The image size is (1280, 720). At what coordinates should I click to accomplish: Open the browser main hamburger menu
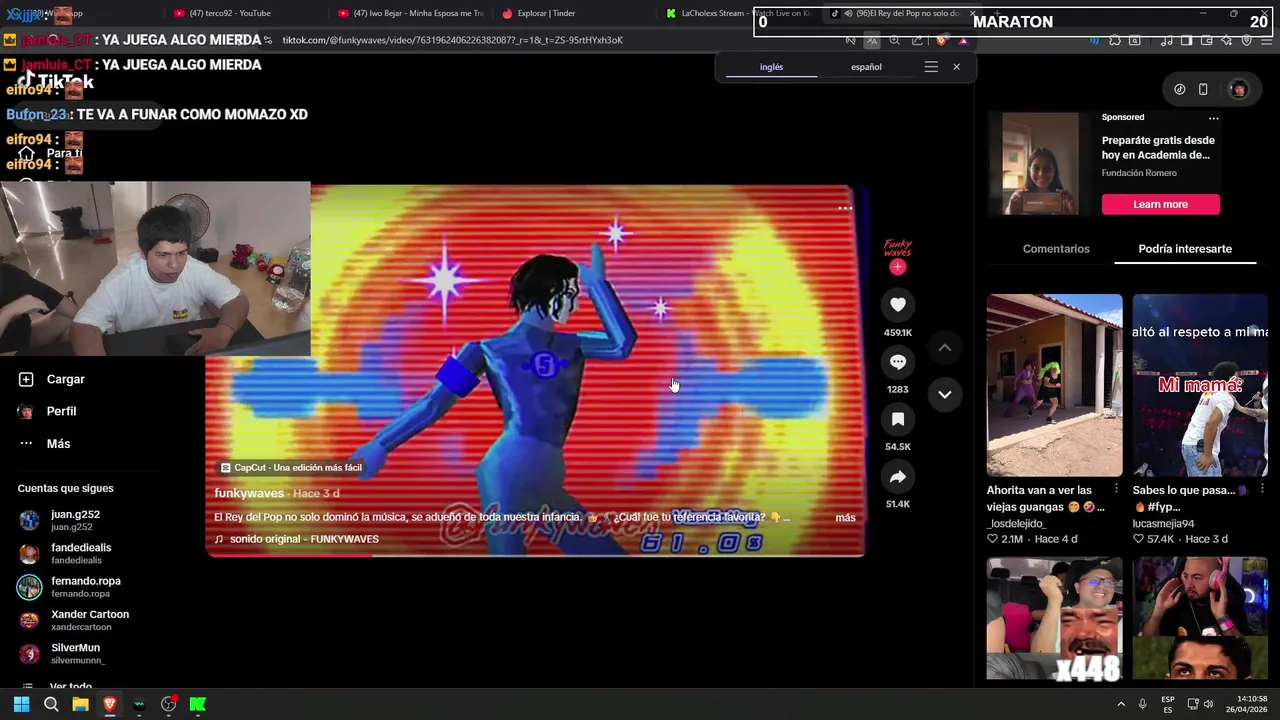point(1267,41)
